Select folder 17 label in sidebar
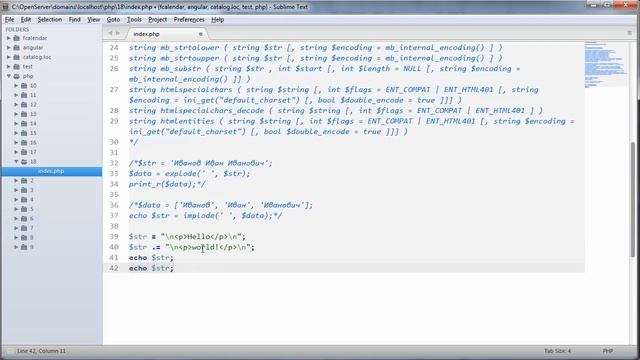640x360 pixels. click(x=33, y=152)
